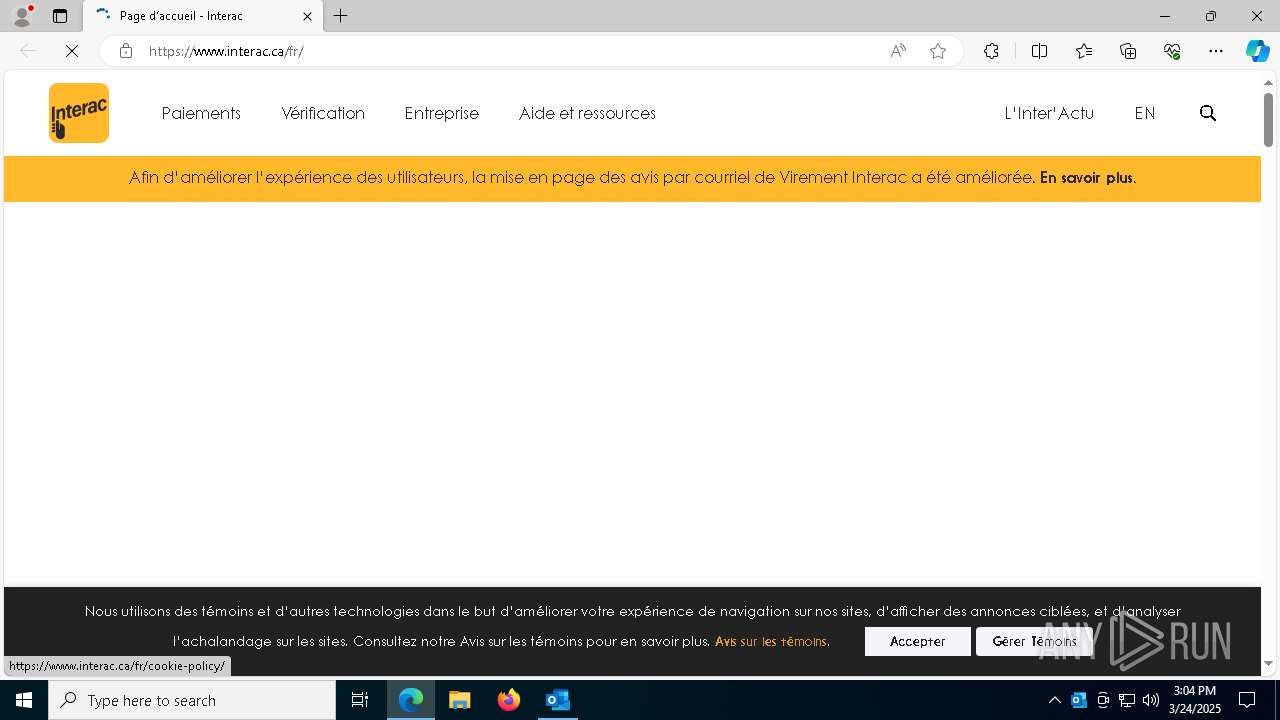Open a new tab with the plus button
The height and width of the screenshot is (720, 1280).
[x=341, y=16]
